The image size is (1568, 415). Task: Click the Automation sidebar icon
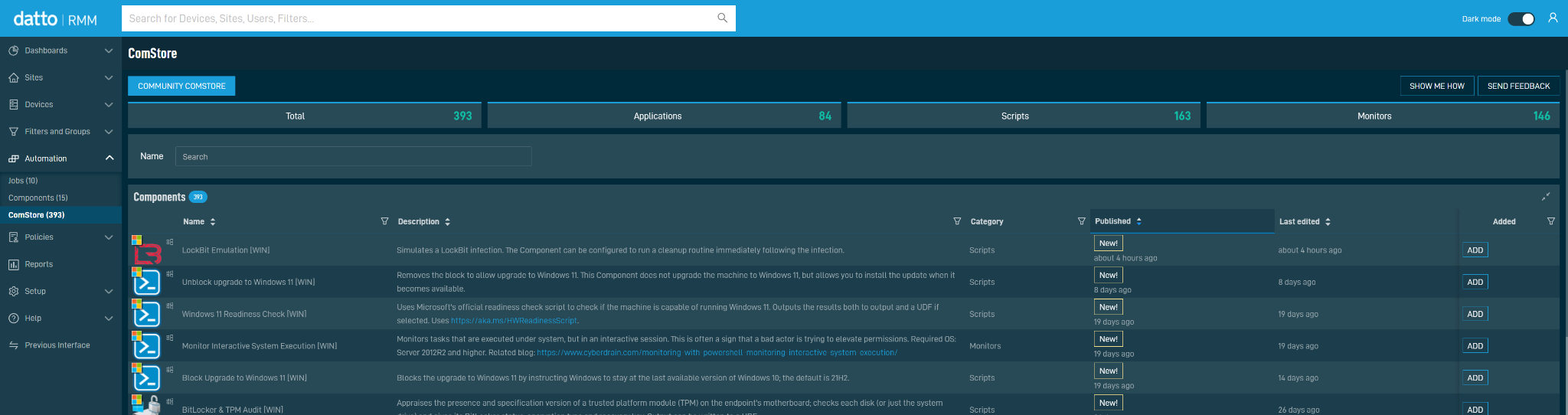pos(14,158)
